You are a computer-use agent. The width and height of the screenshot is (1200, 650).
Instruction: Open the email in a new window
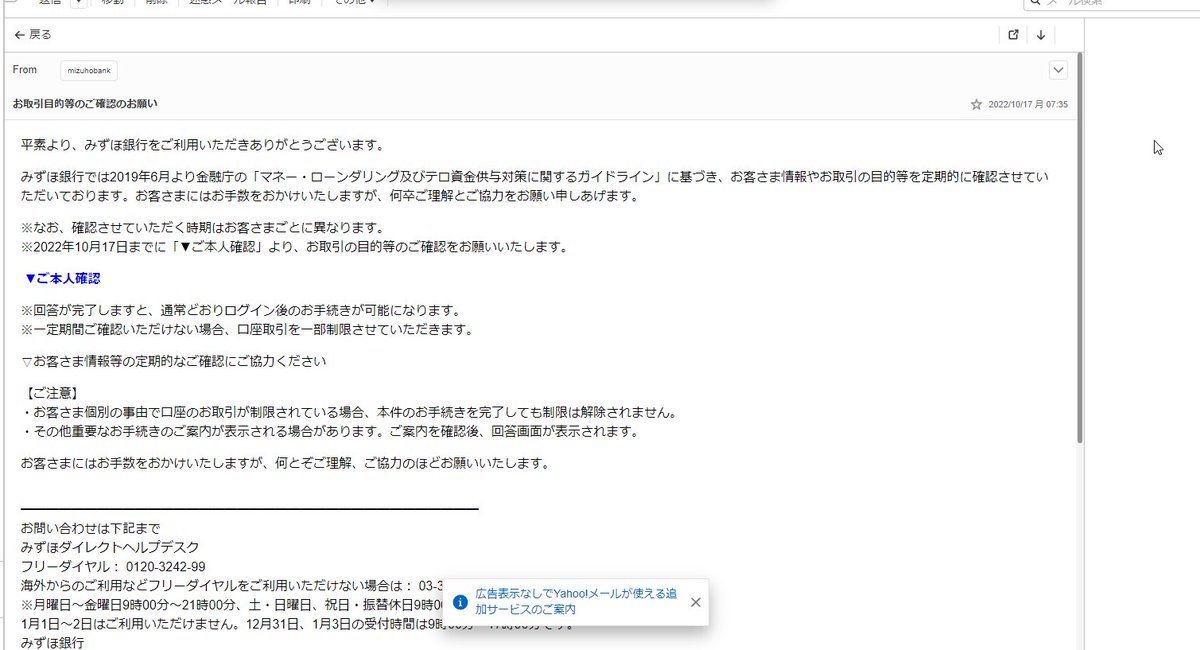pos(1013,35)
